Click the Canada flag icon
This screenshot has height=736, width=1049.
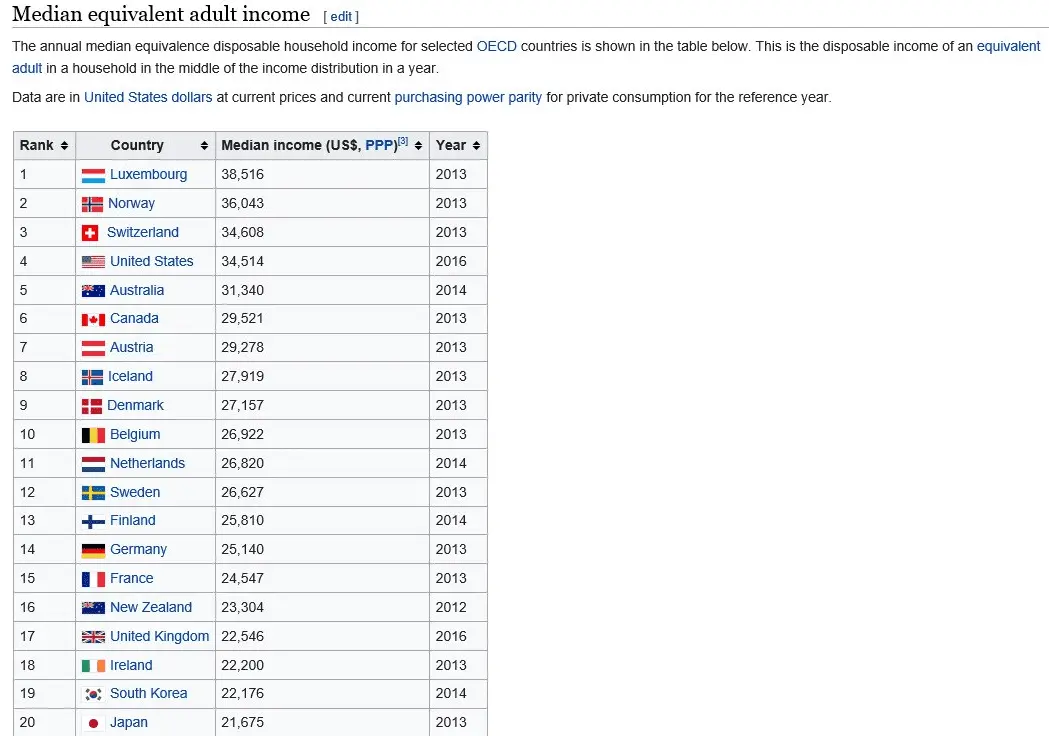tap(93, 319)
